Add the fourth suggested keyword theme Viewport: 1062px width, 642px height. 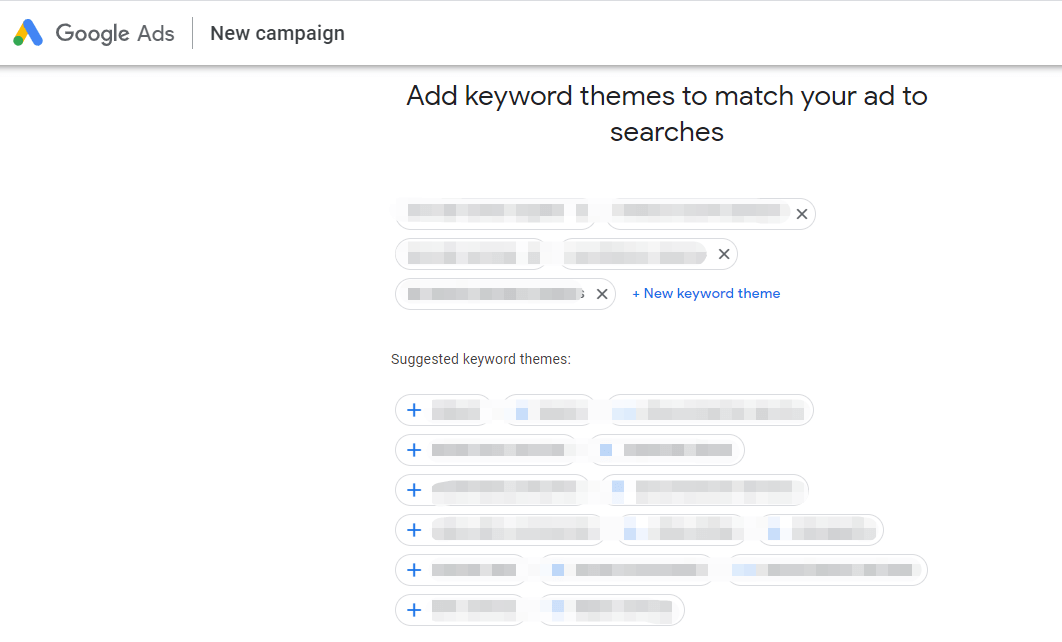pyautogui.click(x=414, y=530)
